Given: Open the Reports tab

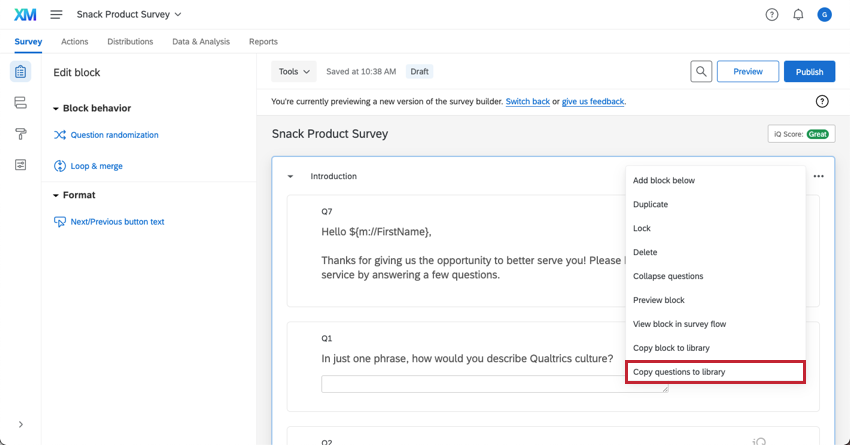Looking at the screenshot, I should point(263,42).
